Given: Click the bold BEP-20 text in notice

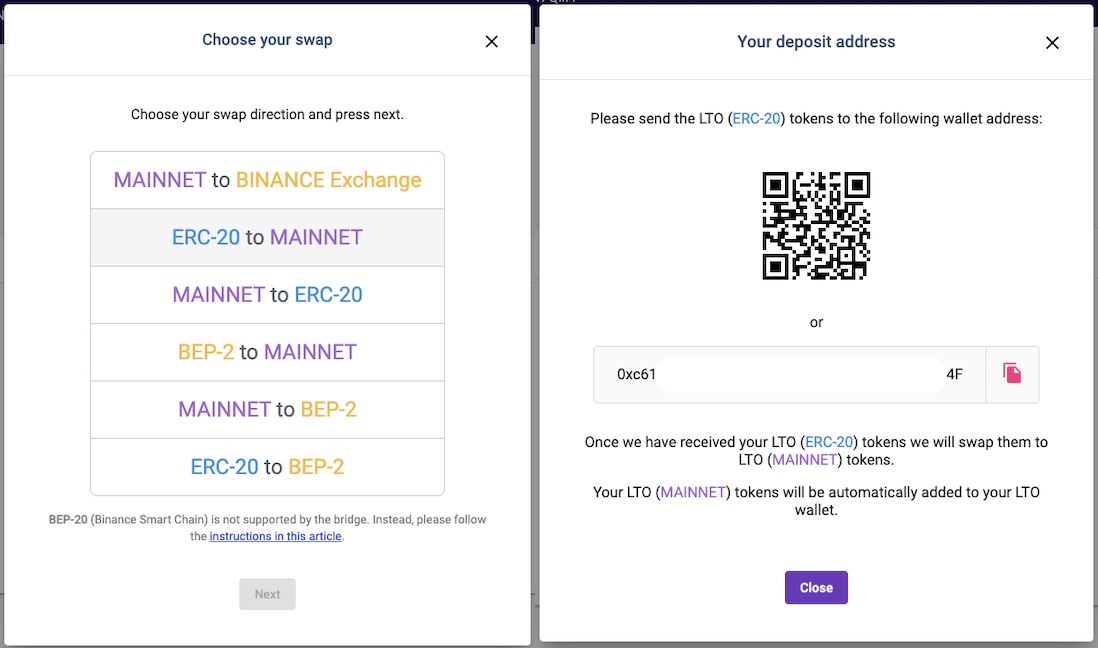Looking at the screenshot, I should pyautogui.click(x=68, y=520).
